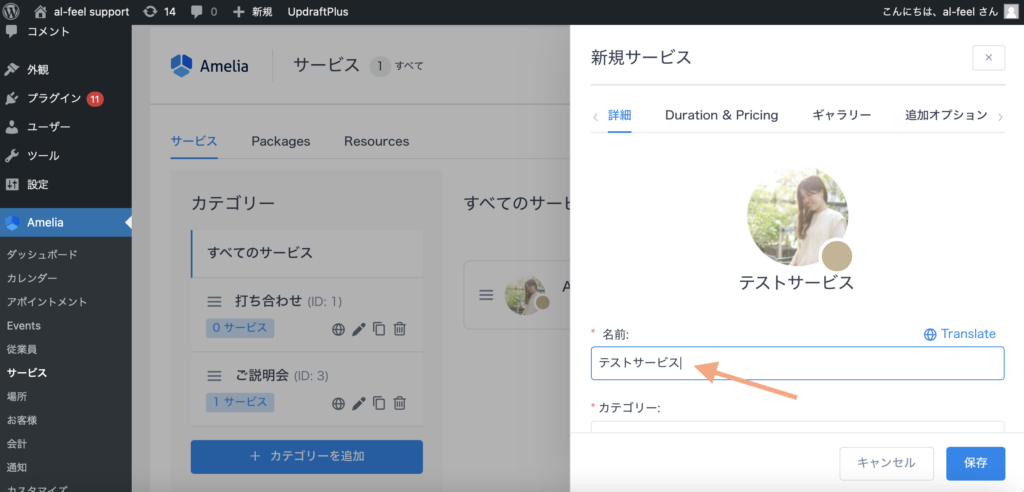Switch to the Duration & Pricing tab
The width and height of the screenshot is (1024, 492).
click(x=721, y=115)
